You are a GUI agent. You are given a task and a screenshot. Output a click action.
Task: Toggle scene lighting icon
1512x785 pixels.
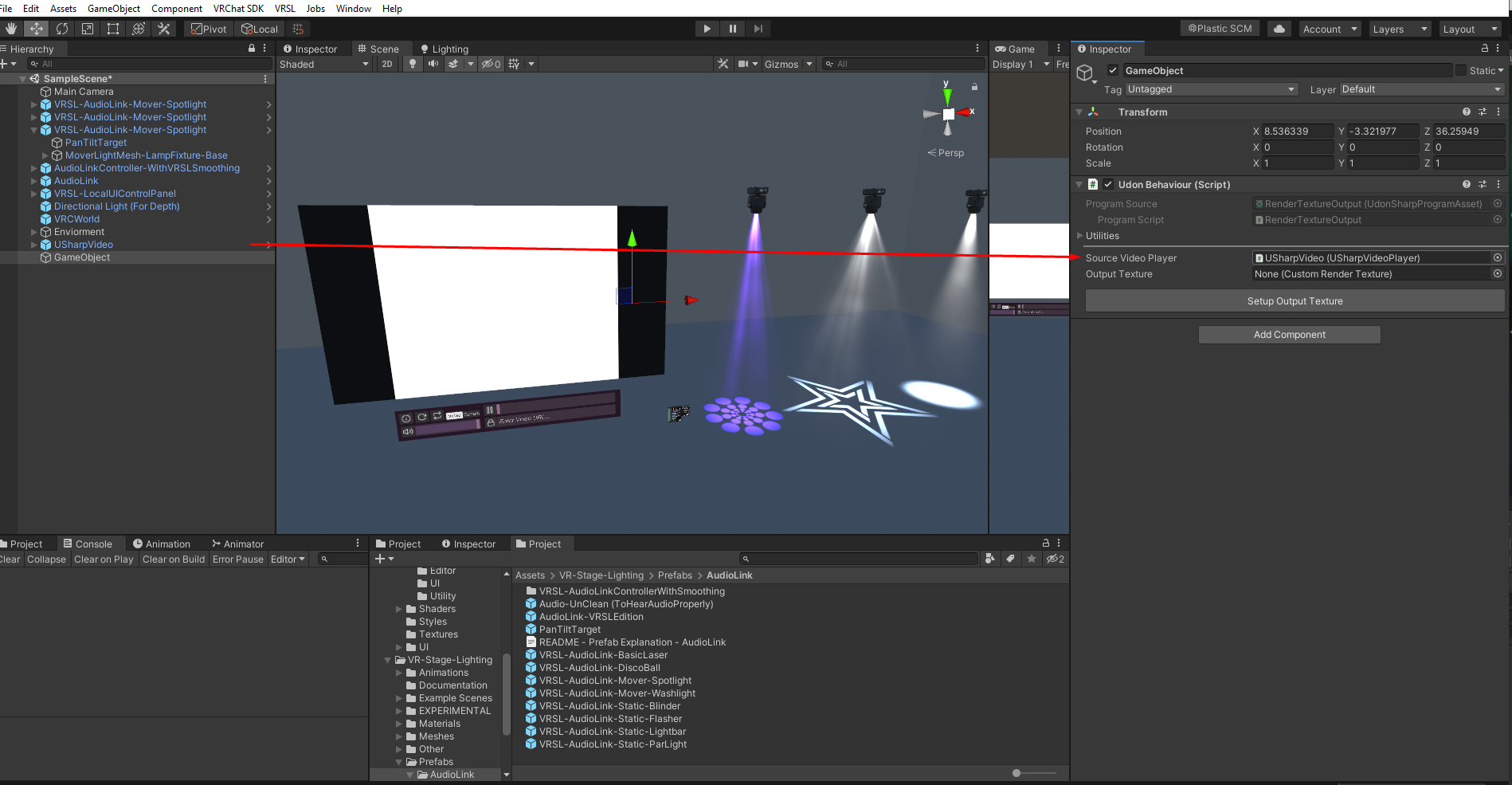(x=412, y=64)
